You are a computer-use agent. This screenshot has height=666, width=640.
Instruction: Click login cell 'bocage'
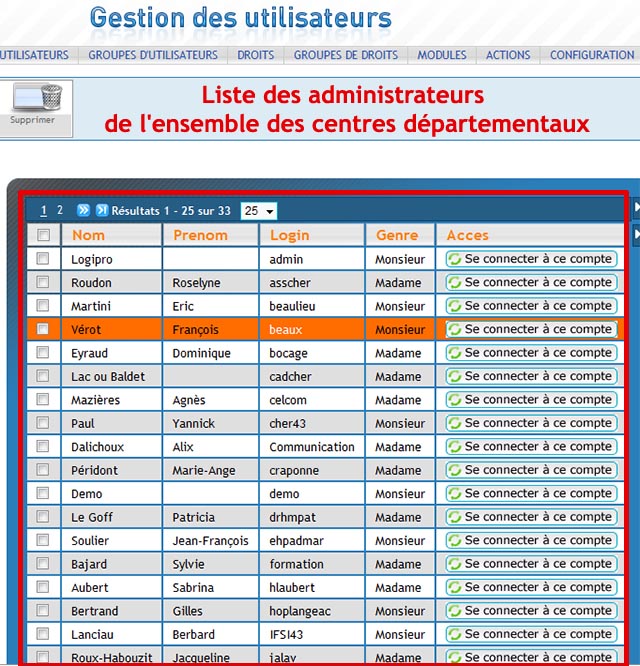(288, 354)
